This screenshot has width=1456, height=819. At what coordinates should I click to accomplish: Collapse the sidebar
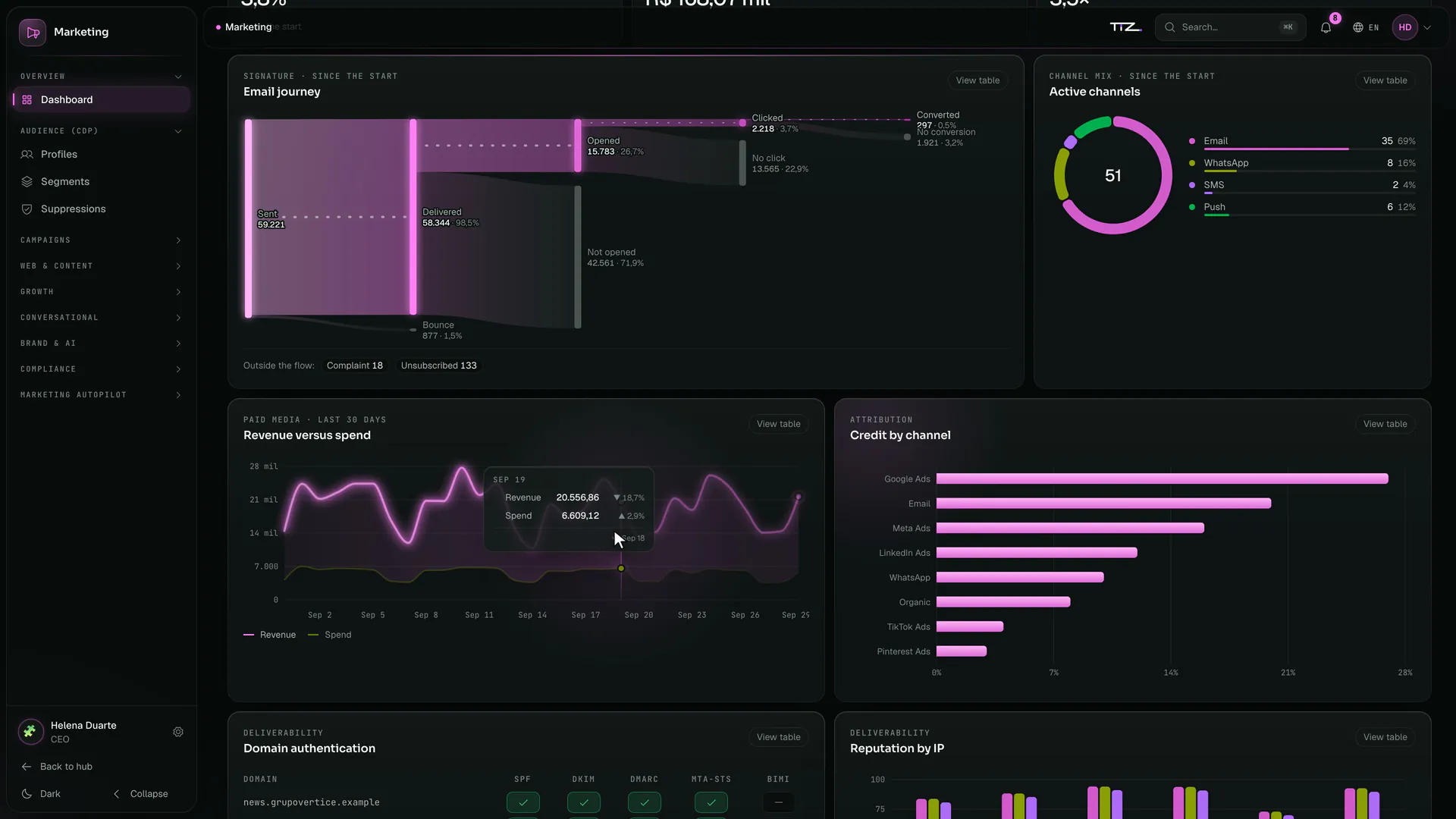click(141, 794)
